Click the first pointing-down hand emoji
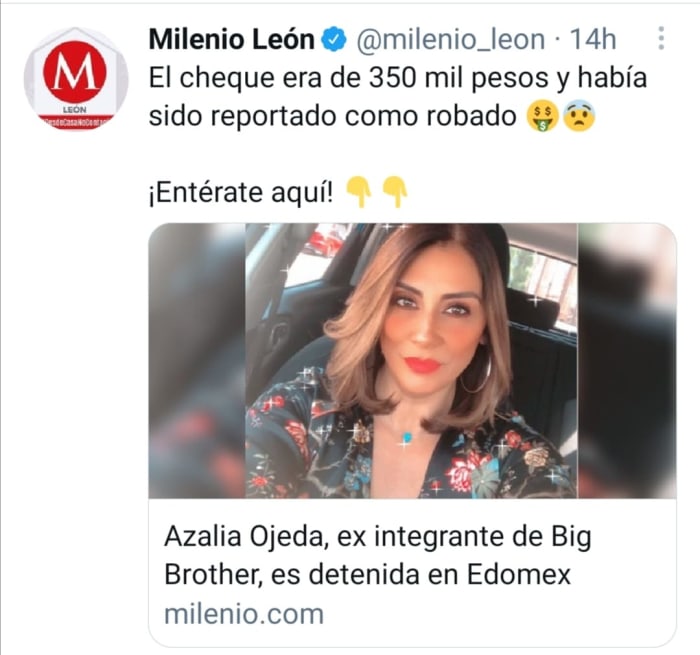This screenshot has height=655, width=700. click(359, 192)
